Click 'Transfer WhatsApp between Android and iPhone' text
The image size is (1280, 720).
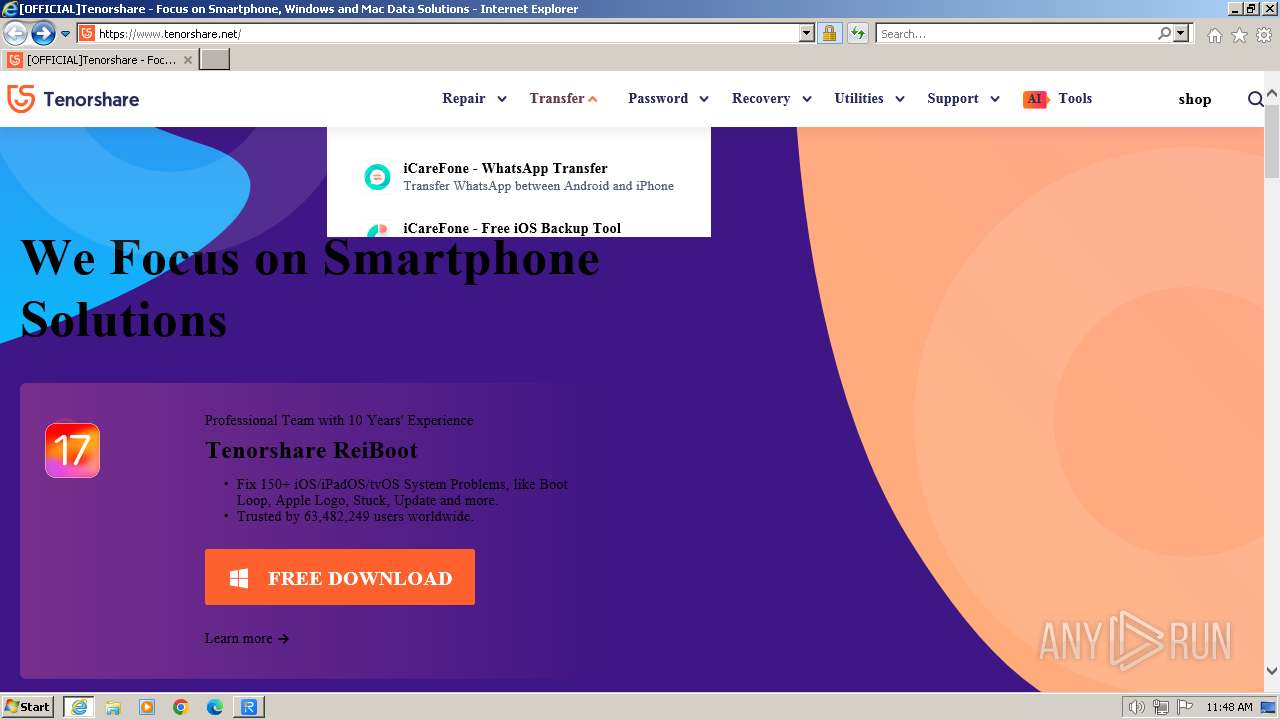click(x=538, y=186)
